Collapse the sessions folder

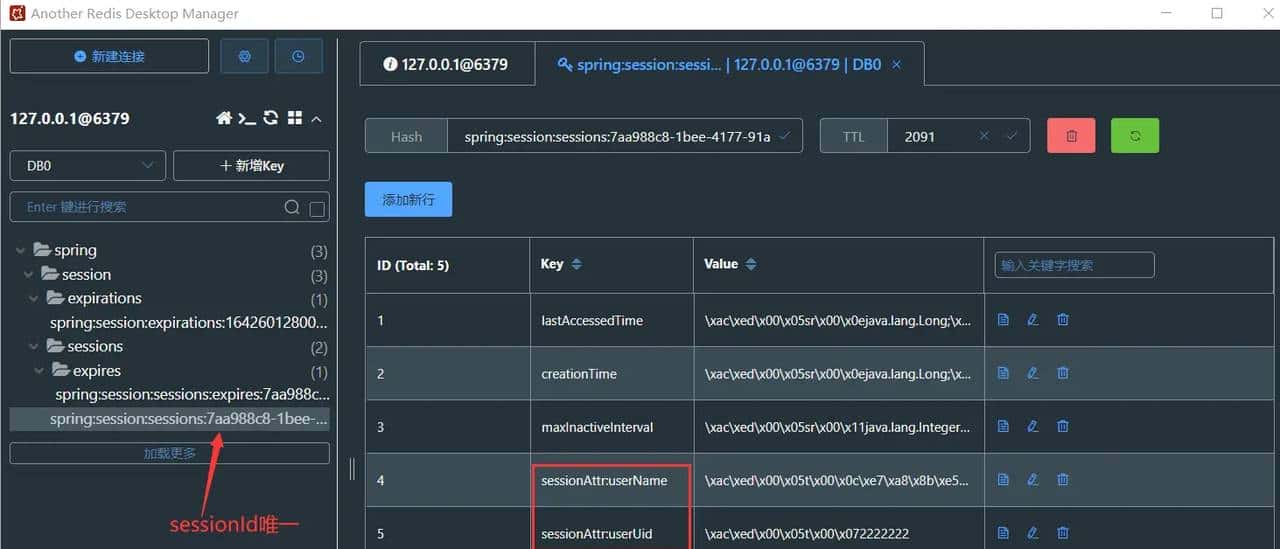(36, 346)
